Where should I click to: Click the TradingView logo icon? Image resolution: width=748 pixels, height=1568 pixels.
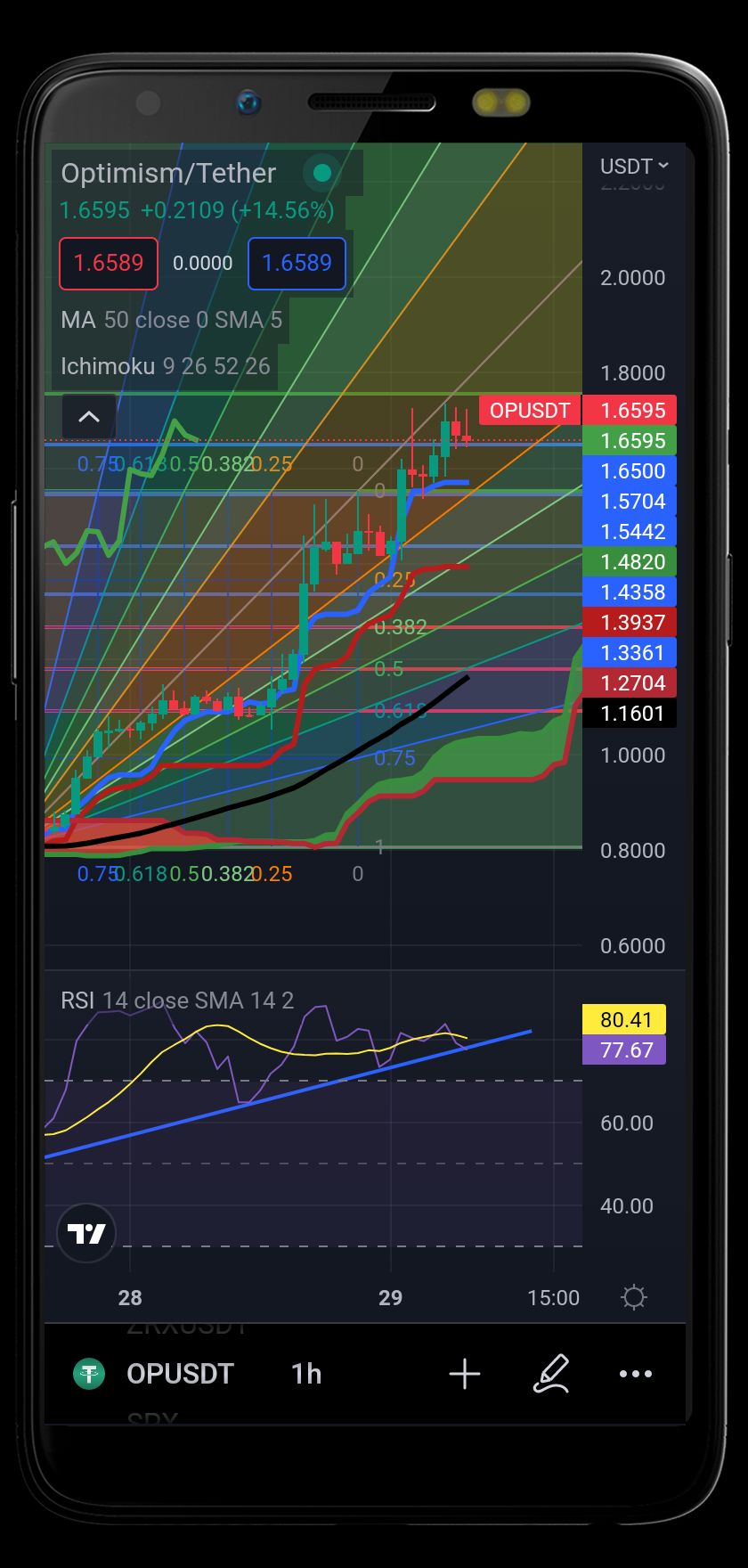point(86,1233)
